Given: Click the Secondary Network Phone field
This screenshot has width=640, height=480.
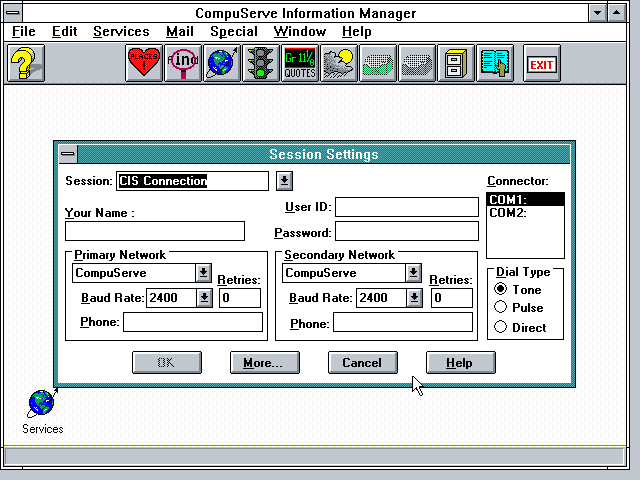Looking at the screenshot, I should point(403,322).
